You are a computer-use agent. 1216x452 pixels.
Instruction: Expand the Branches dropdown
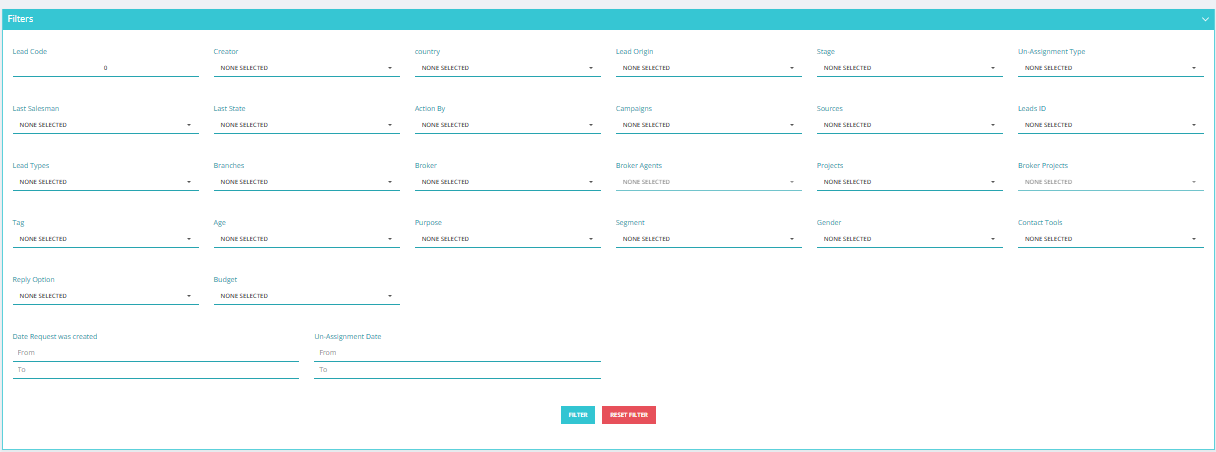306,182
